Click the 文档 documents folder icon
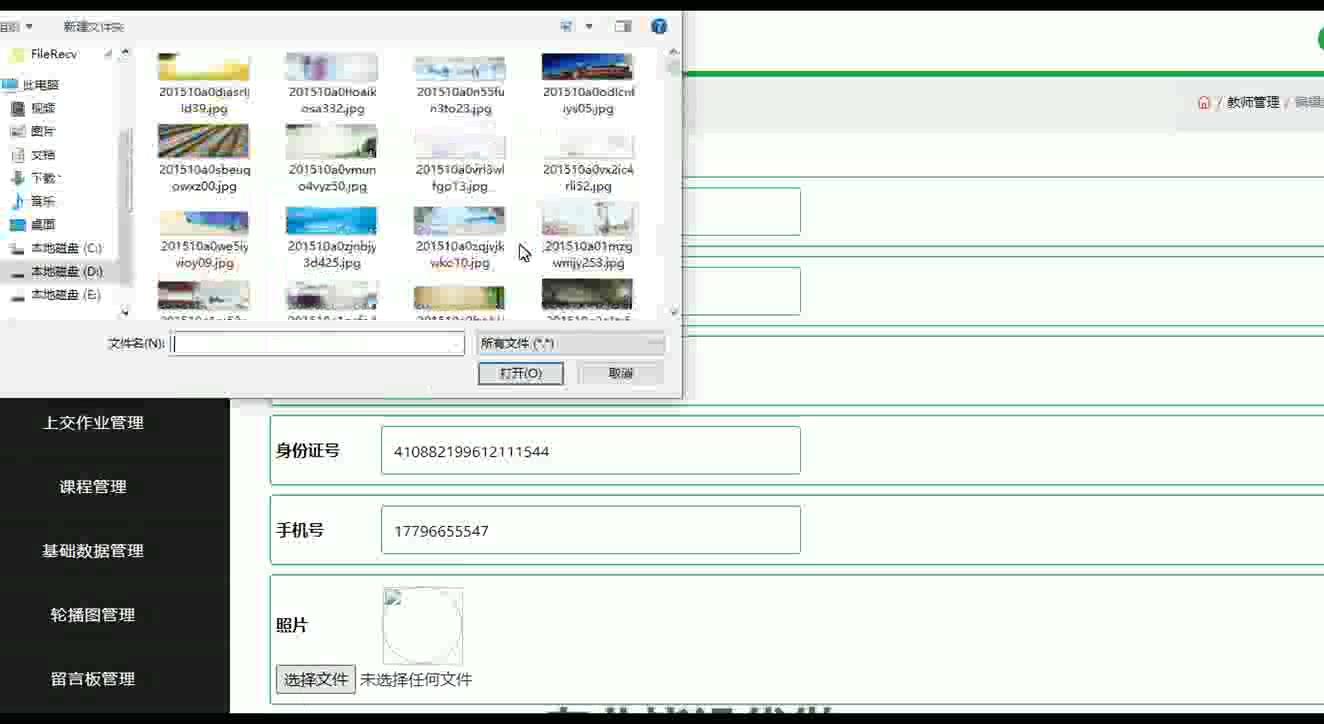This screenshot has width=1324, height=724. (x=17, y=155)
